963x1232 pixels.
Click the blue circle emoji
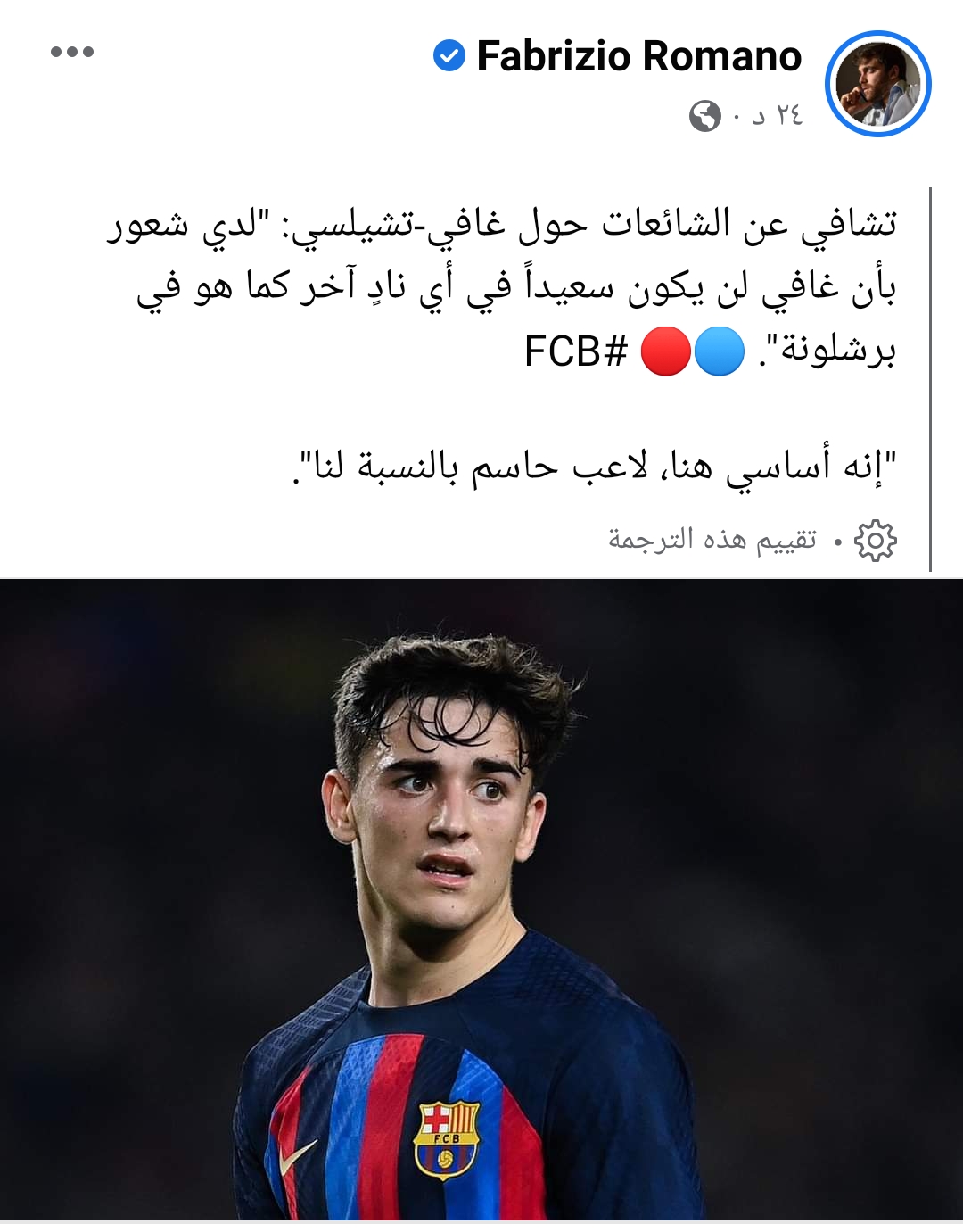(x=719, y=351)
